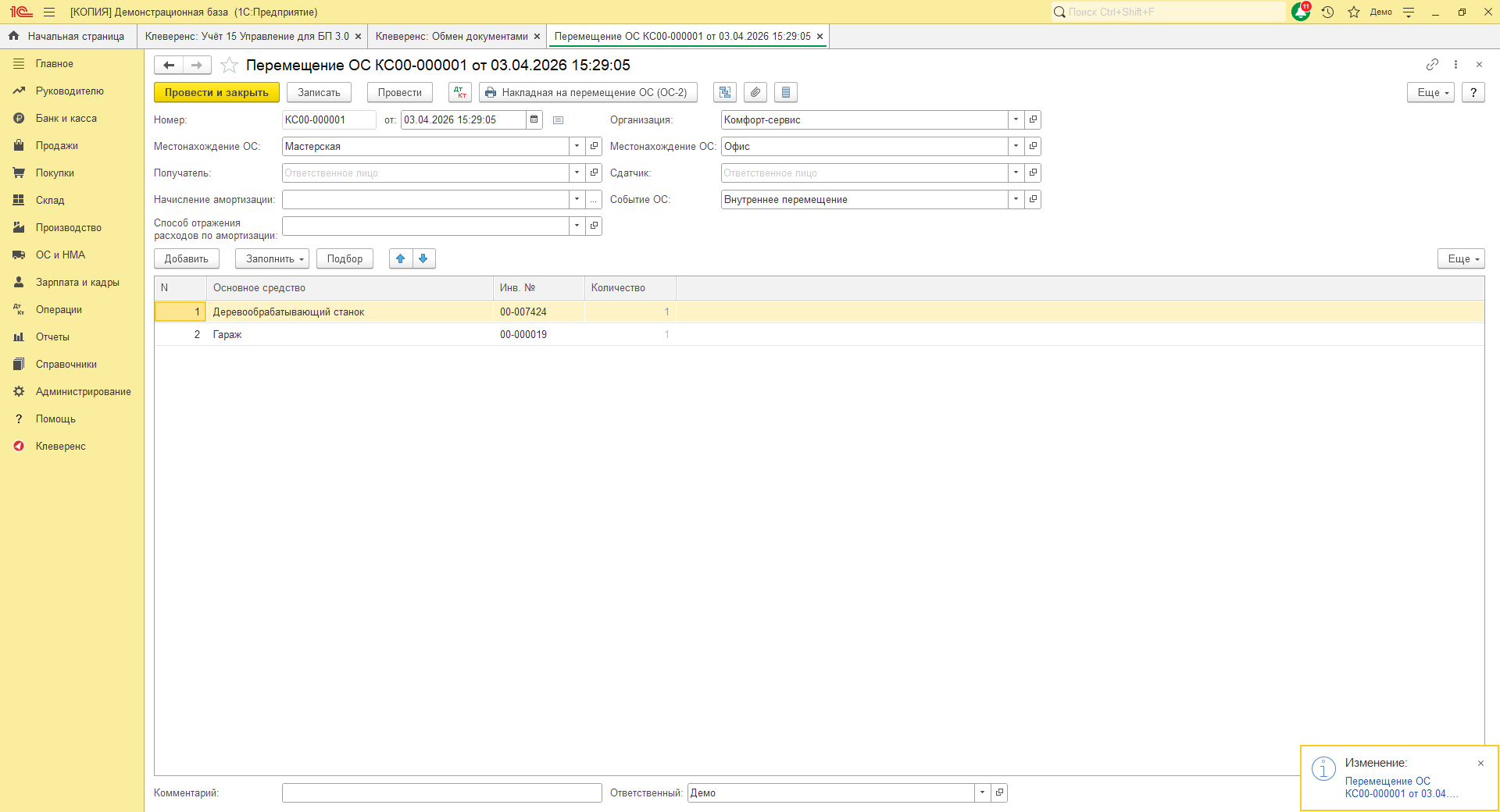The width and height of the screenshot is (1500, 812).
Task: Go to the Справочники section
Action: [x=66, y=364]
